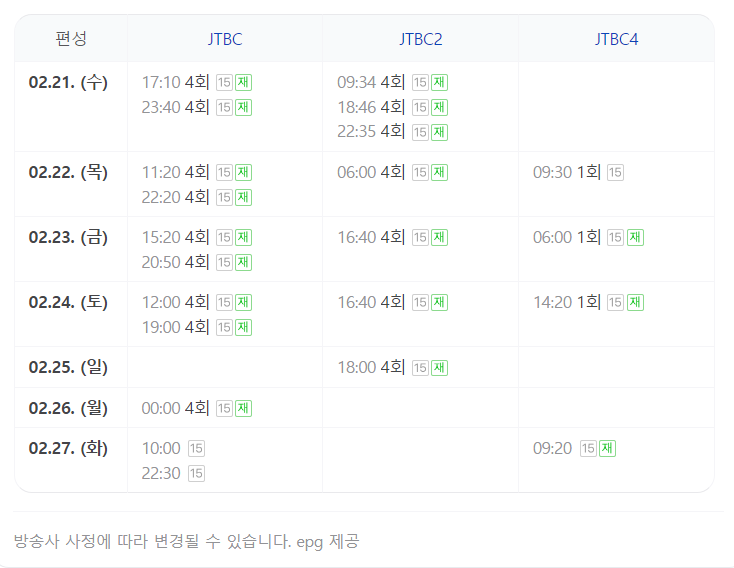Open the JTBC4 channel header link
The image size is (734, 568).
pos(616,39)
